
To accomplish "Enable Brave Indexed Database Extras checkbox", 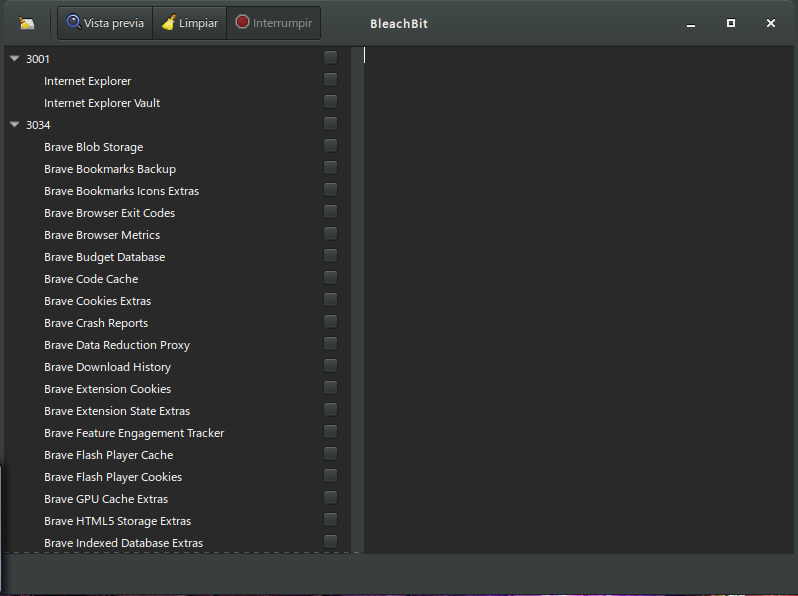I will pos(330,542).
